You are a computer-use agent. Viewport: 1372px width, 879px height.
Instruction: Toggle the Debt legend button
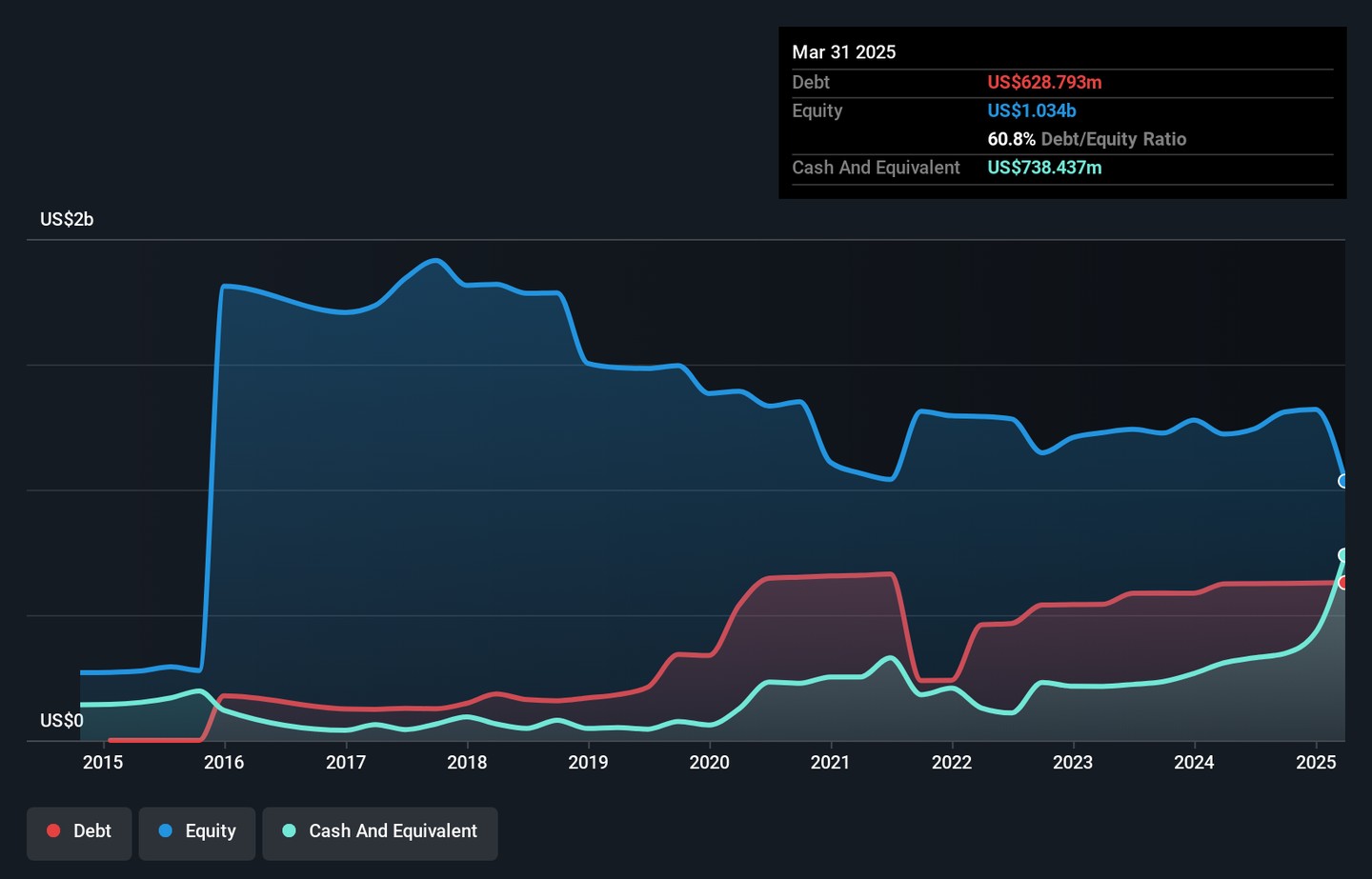(79, 832)
